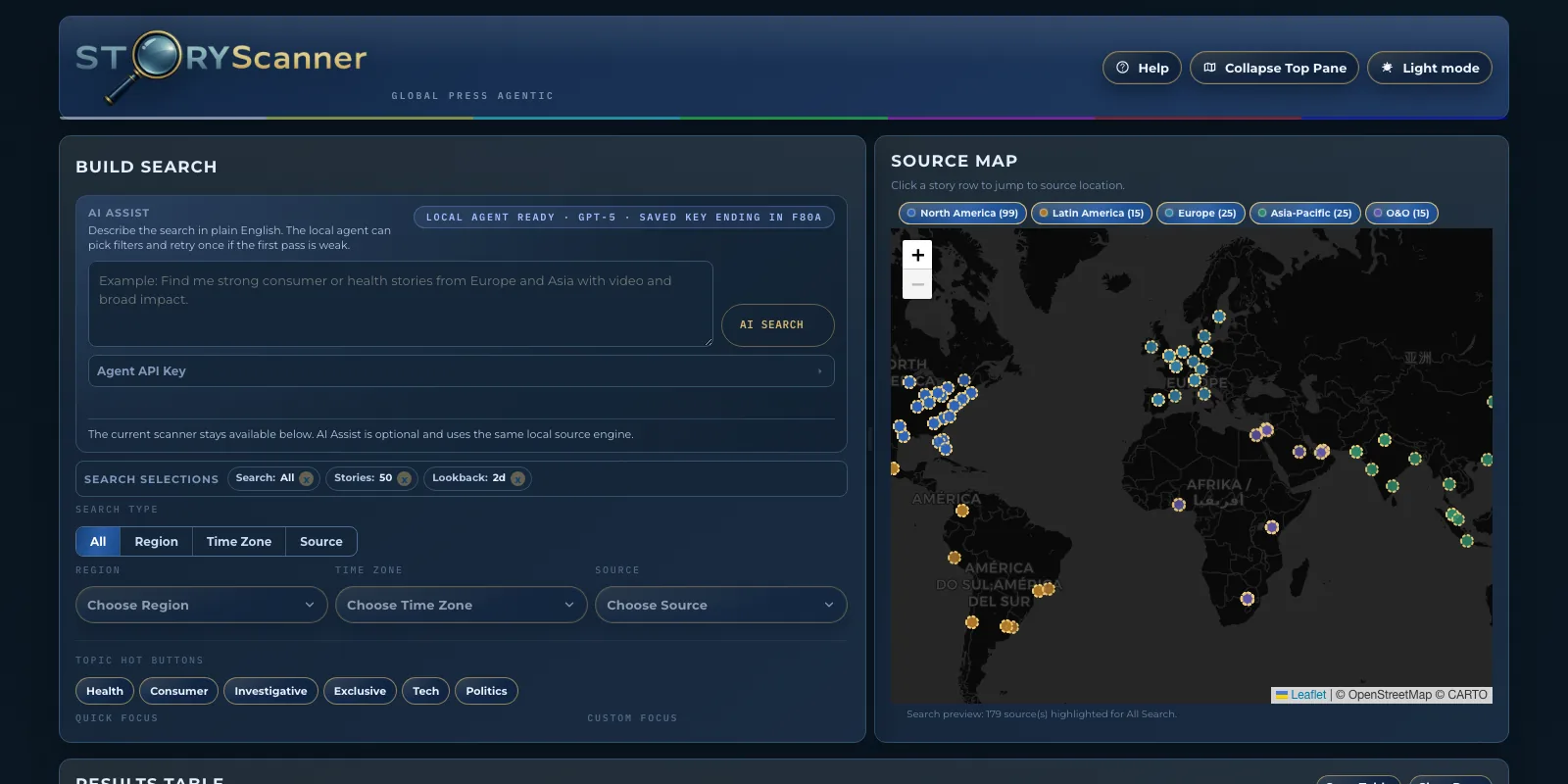This screenshot has height=784, width=1568.
Task: Toggle Latin America (15) map filter
Action: pos(1092,213)
